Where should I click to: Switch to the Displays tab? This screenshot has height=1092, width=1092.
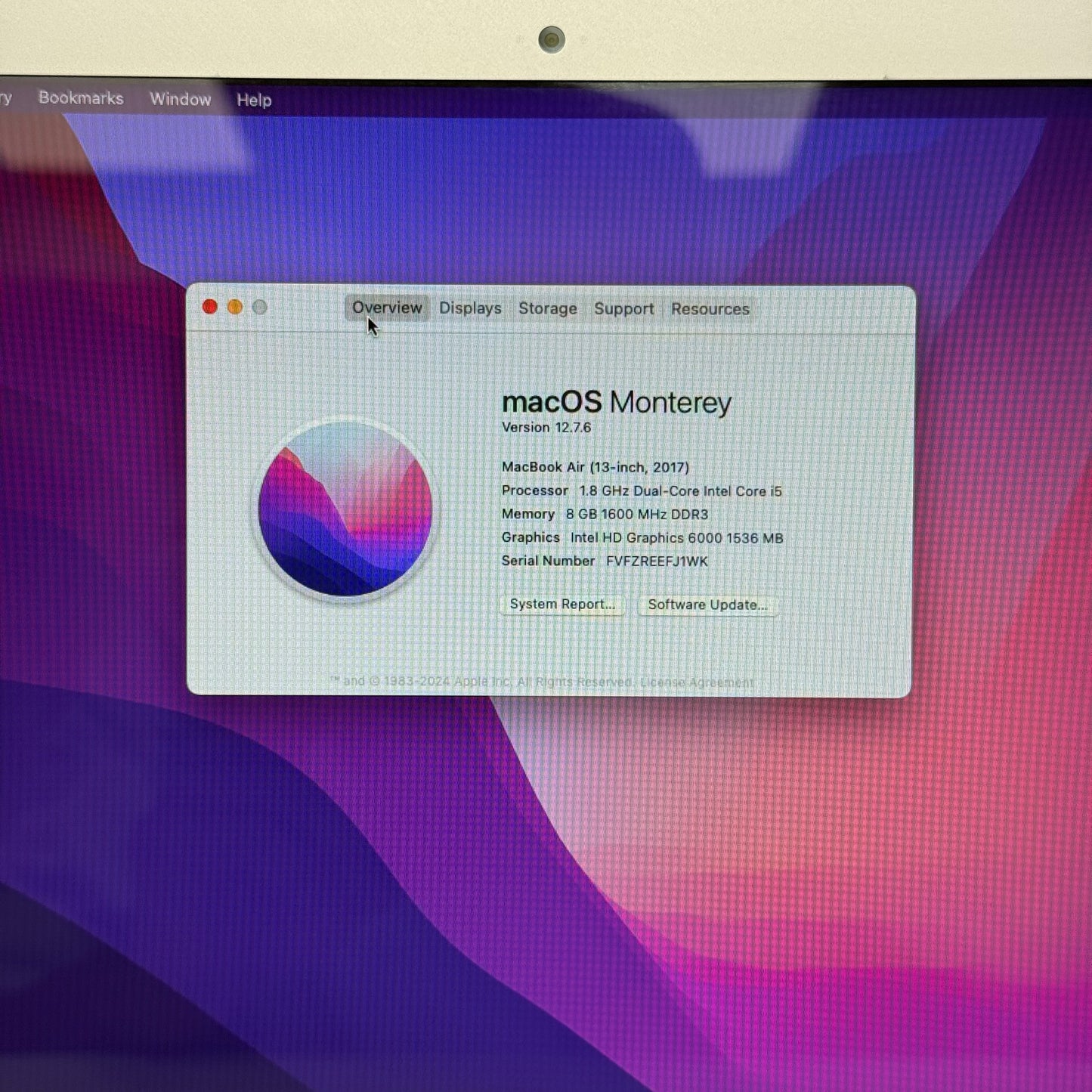(x=470, y=308)
